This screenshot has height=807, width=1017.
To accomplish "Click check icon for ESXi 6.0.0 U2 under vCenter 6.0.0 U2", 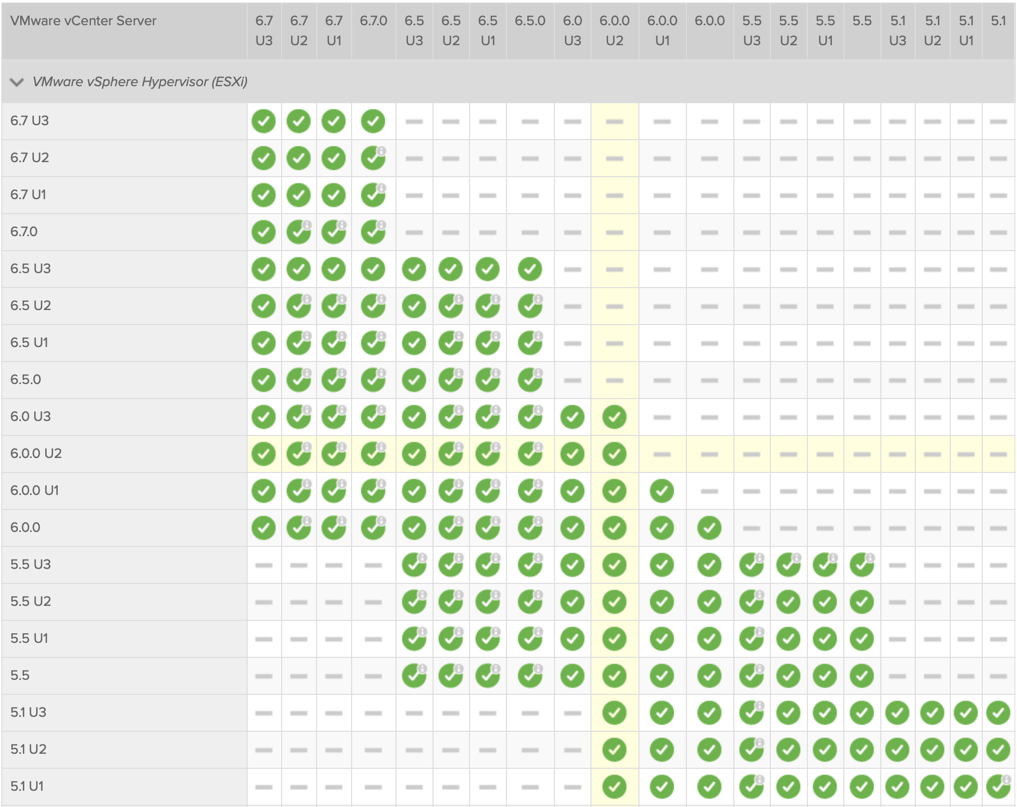I will click(614, 454).
